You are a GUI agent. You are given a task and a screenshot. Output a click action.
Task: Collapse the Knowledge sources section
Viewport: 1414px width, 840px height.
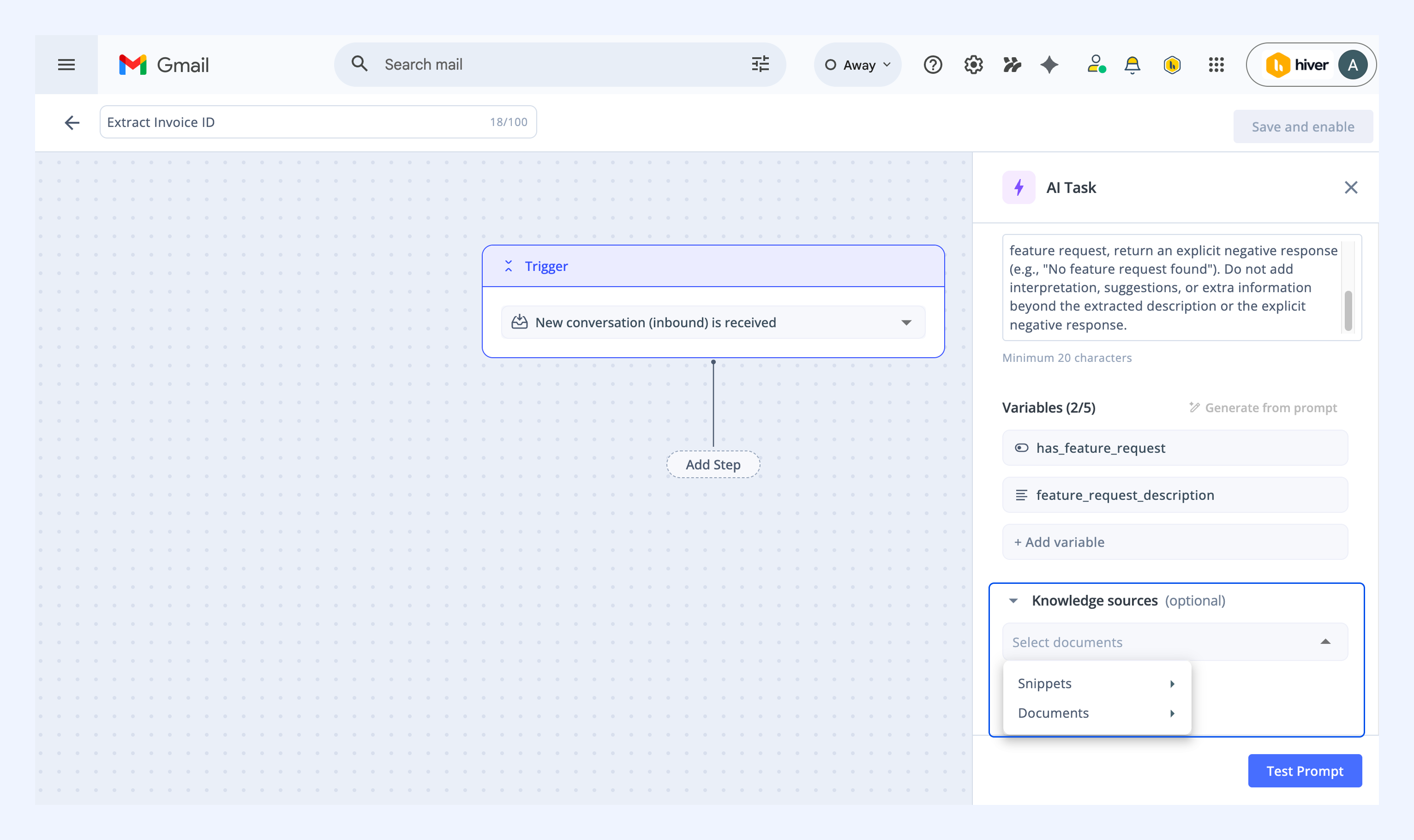(x=1013, y=600)
